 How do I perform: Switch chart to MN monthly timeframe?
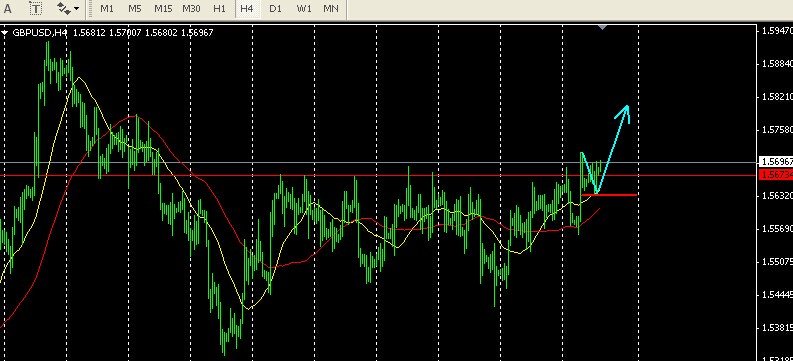pos(331,9)
